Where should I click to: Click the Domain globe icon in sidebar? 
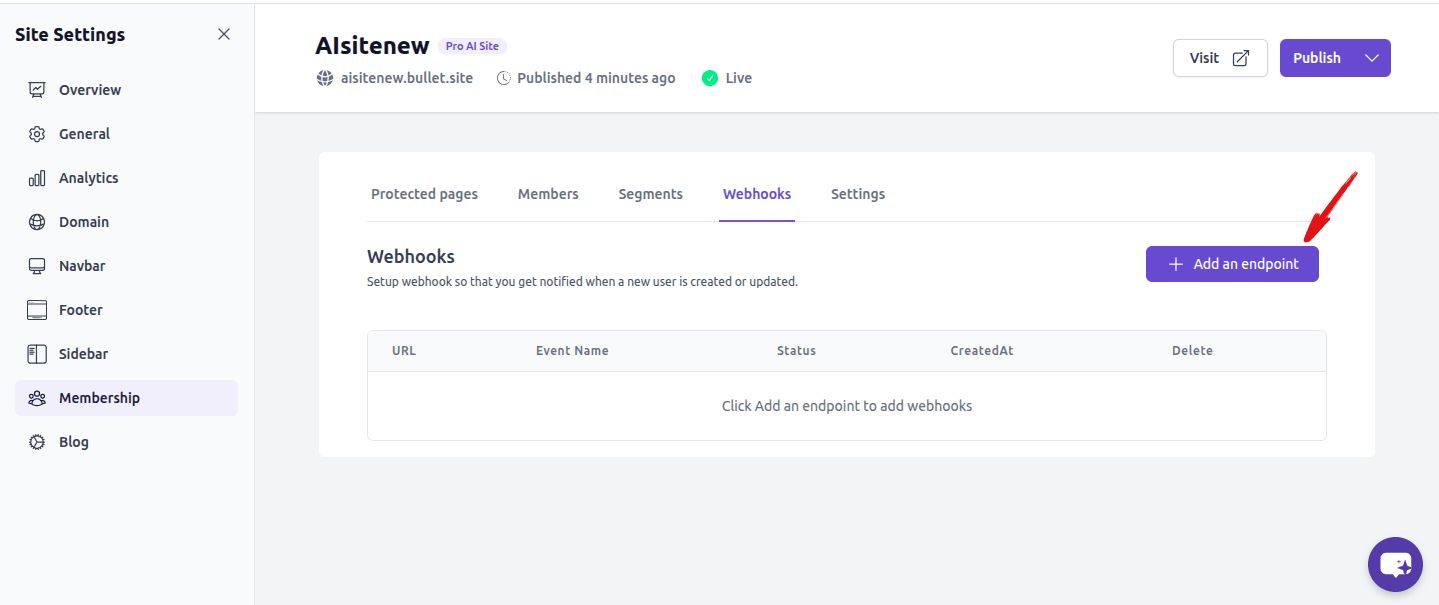coord(37,222)
